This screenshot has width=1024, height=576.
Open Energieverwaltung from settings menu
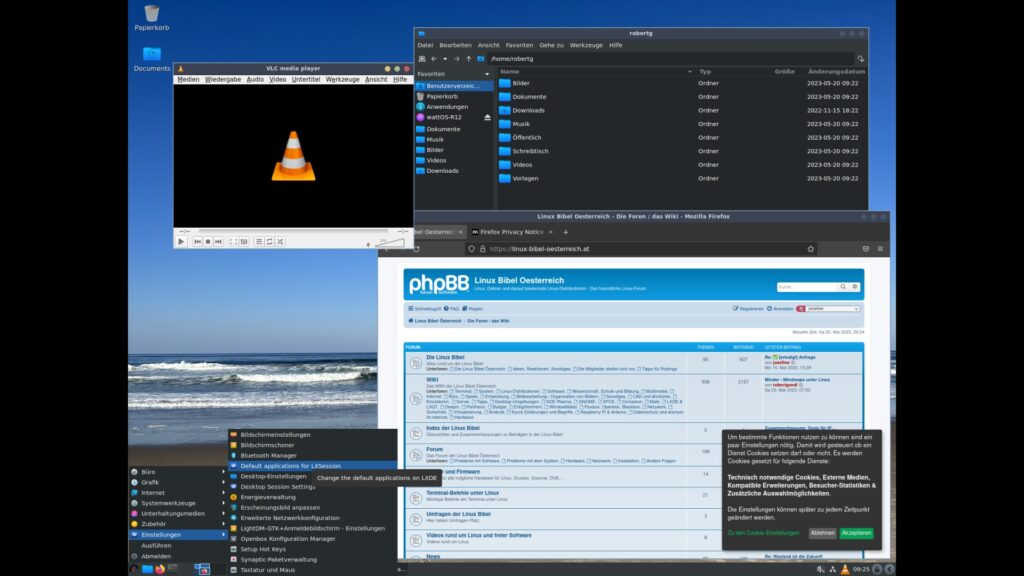312,497
